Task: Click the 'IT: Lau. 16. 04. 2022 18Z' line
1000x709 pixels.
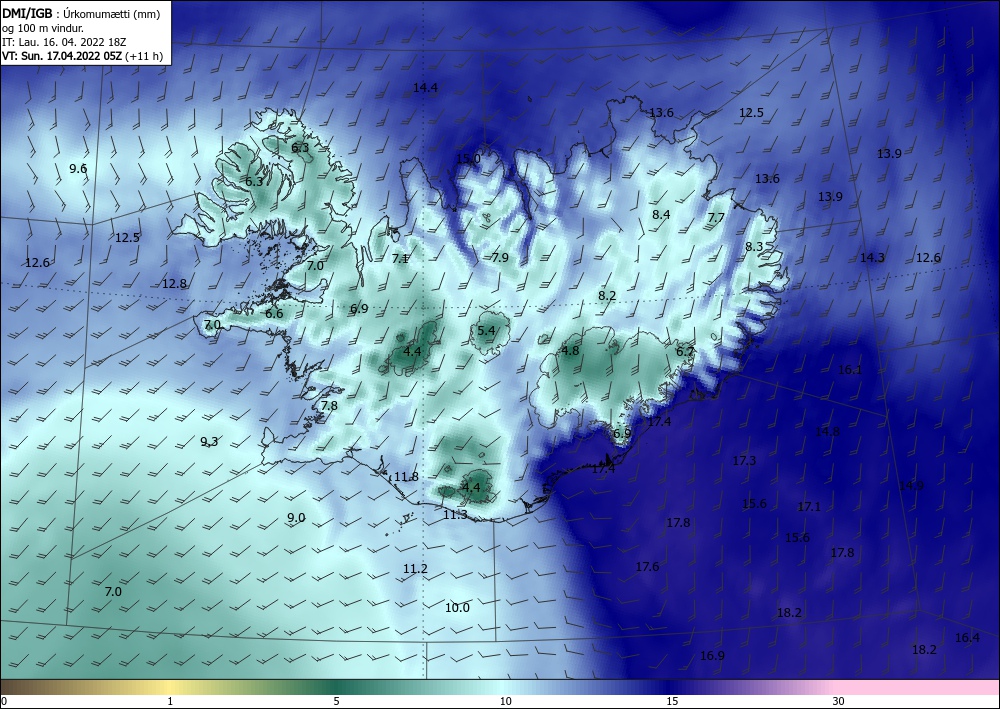Action: coord(64,42)
